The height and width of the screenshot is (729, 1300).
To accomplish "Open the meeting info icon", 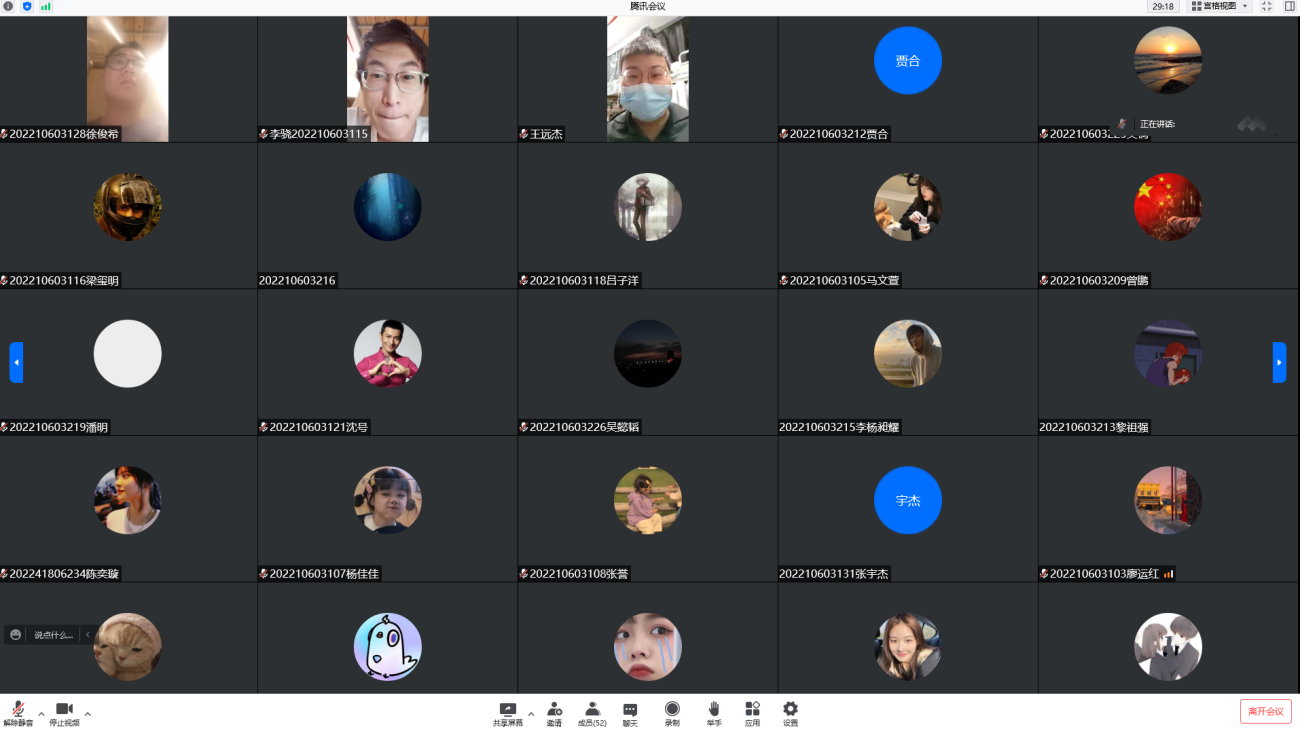I will point(9,6).
